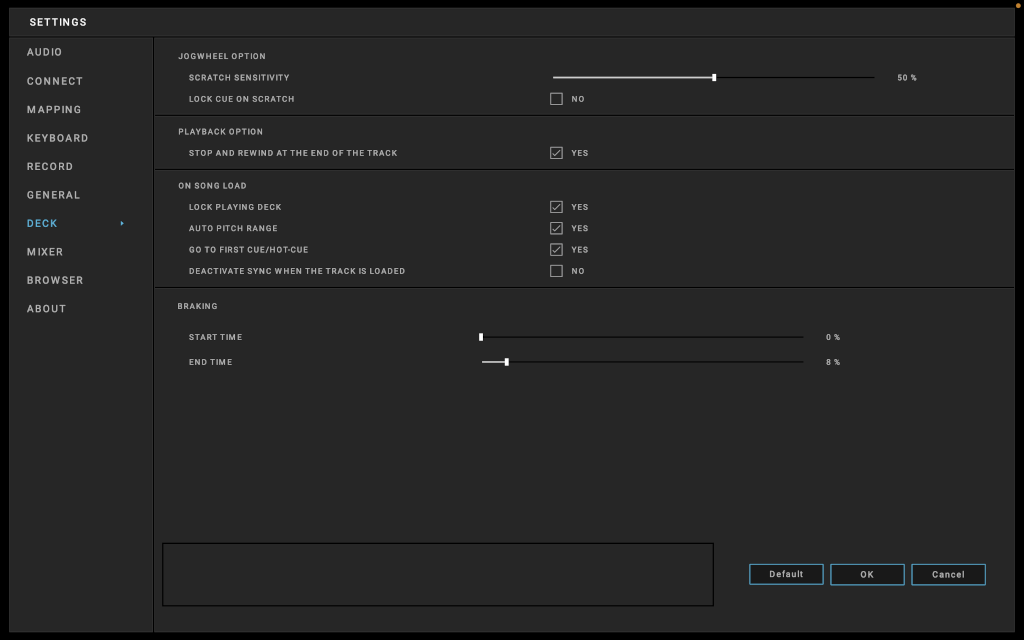The height and width of the screenshot is (640, 1024).
Task: Open the Audio settings section
Action: [x=44, y=52]
